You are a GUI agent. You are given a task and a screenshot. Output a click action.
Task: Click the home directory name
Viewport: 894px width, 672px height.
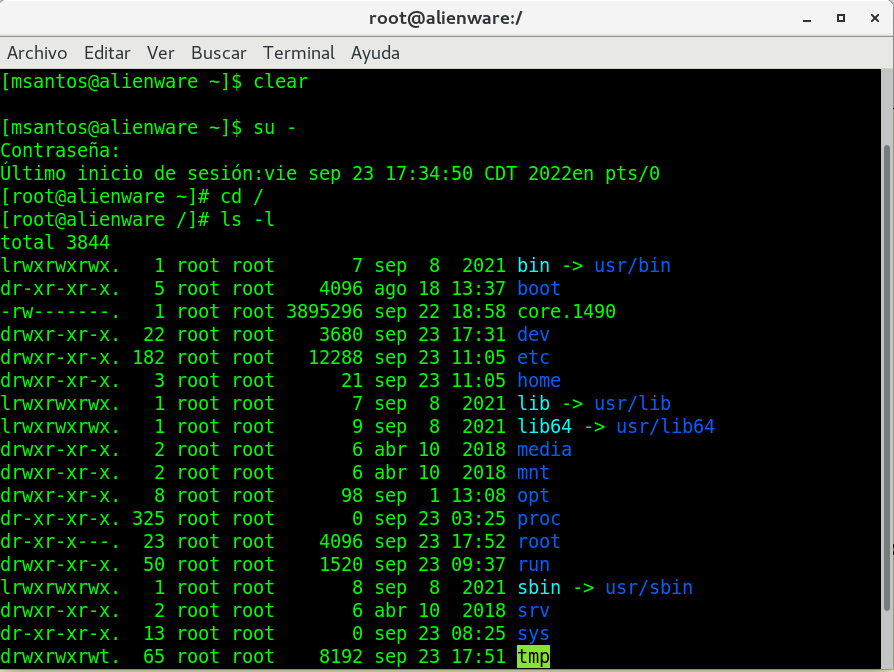coord(539,380)
